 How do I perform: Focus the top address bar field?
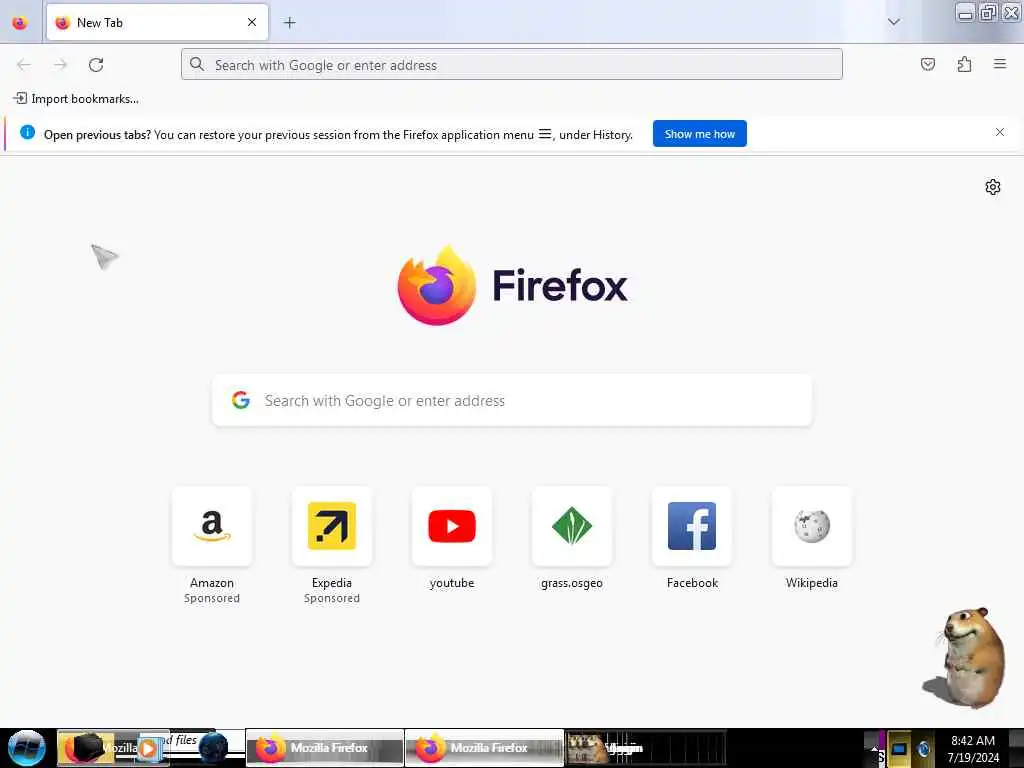(x=511, y=64)
